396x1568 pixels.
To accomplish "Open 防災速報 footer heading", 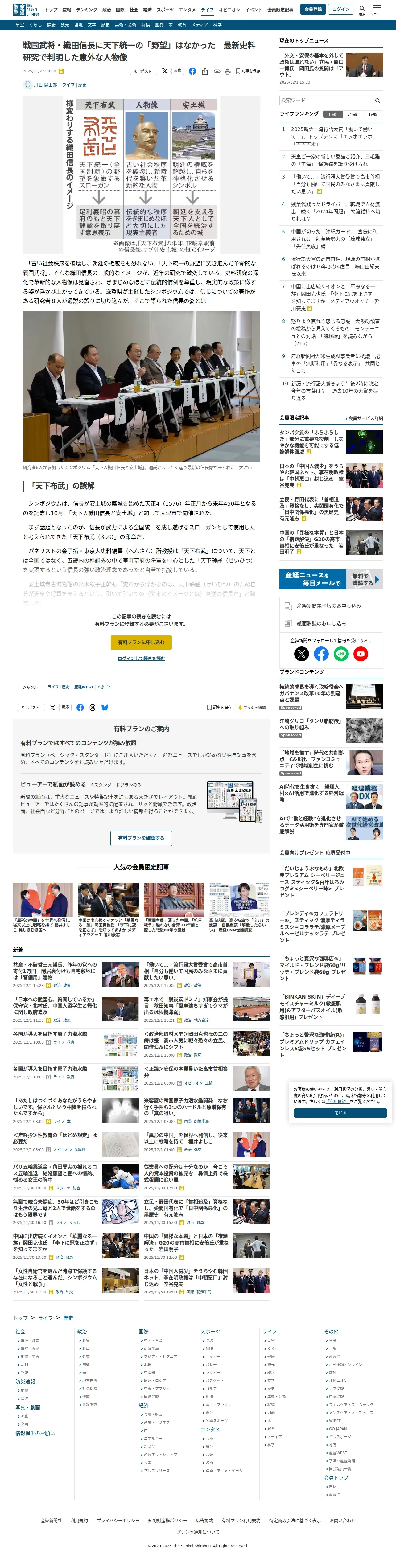I will point(25,1381).
